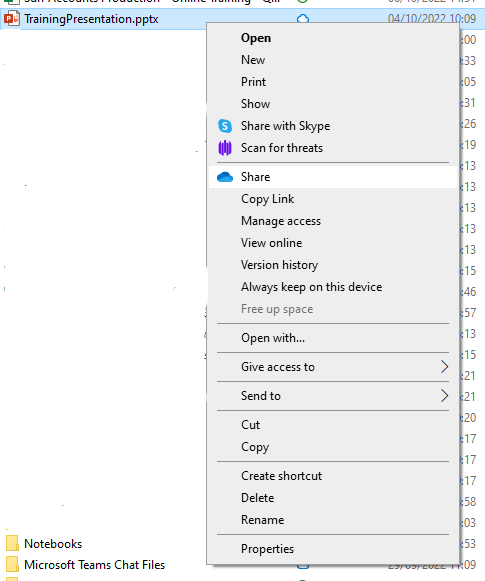Viewport: 485px width, 581px height.
Task: Click the Notebooks folder icon
Action: pos(12,544)
